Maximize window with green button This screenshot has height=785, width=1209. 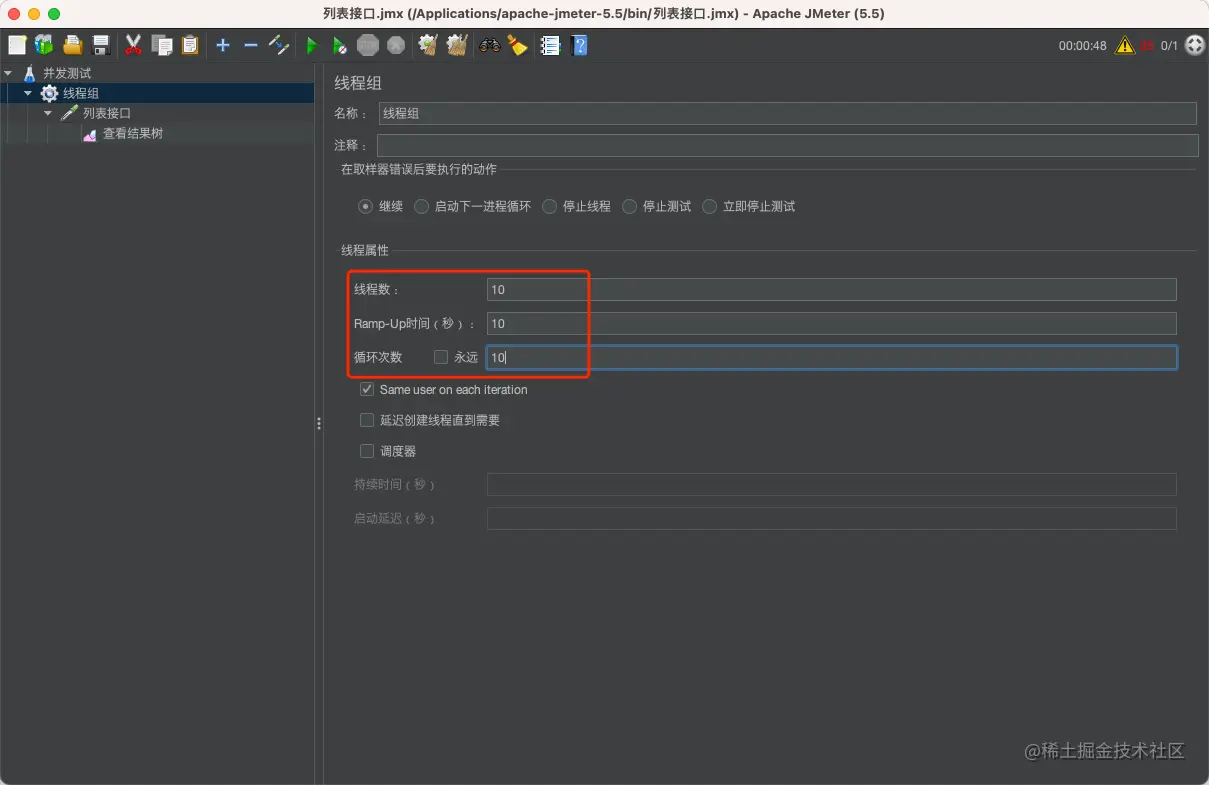pos(54,14)
